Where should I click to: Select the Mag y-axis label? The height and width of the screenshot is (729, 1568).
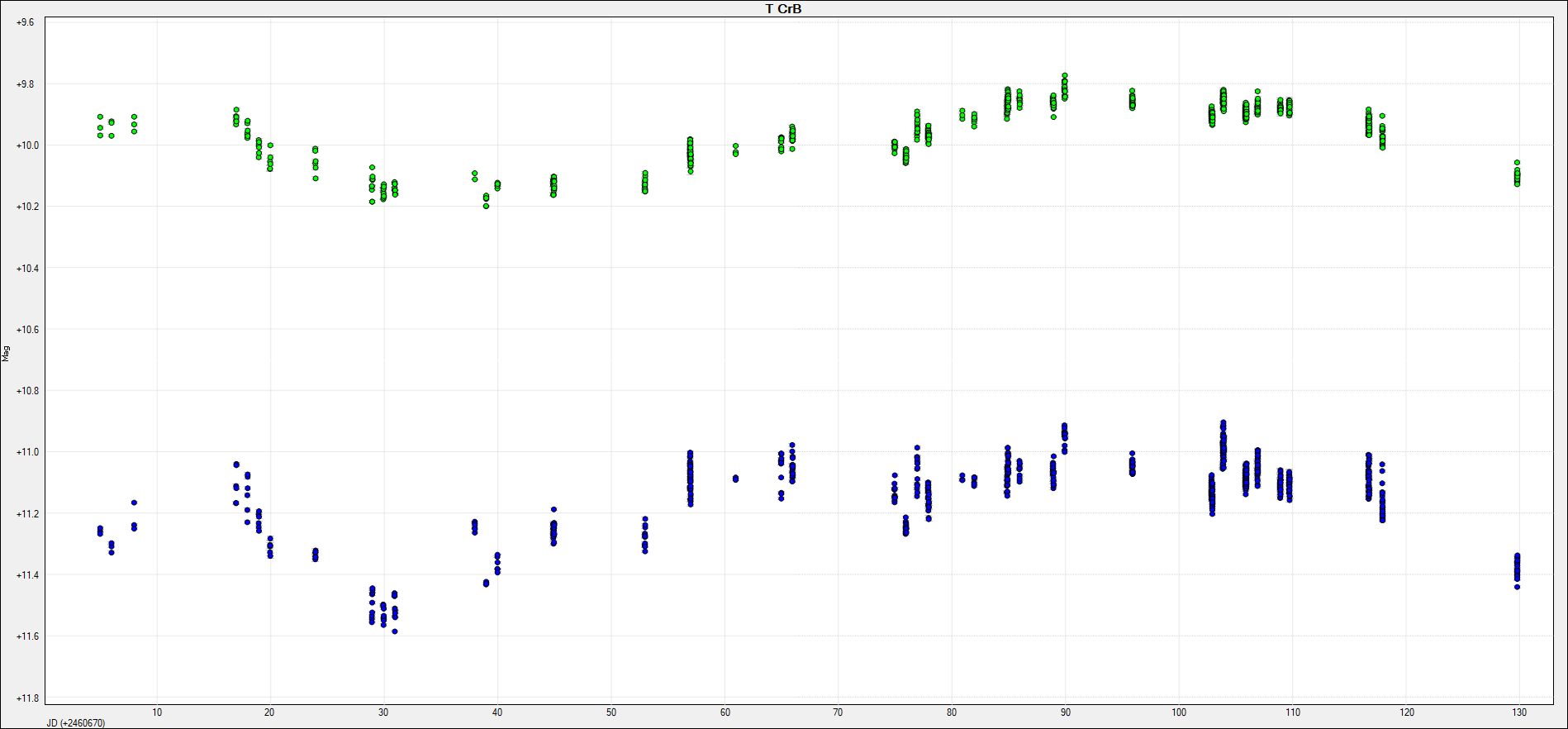point(6,354)
